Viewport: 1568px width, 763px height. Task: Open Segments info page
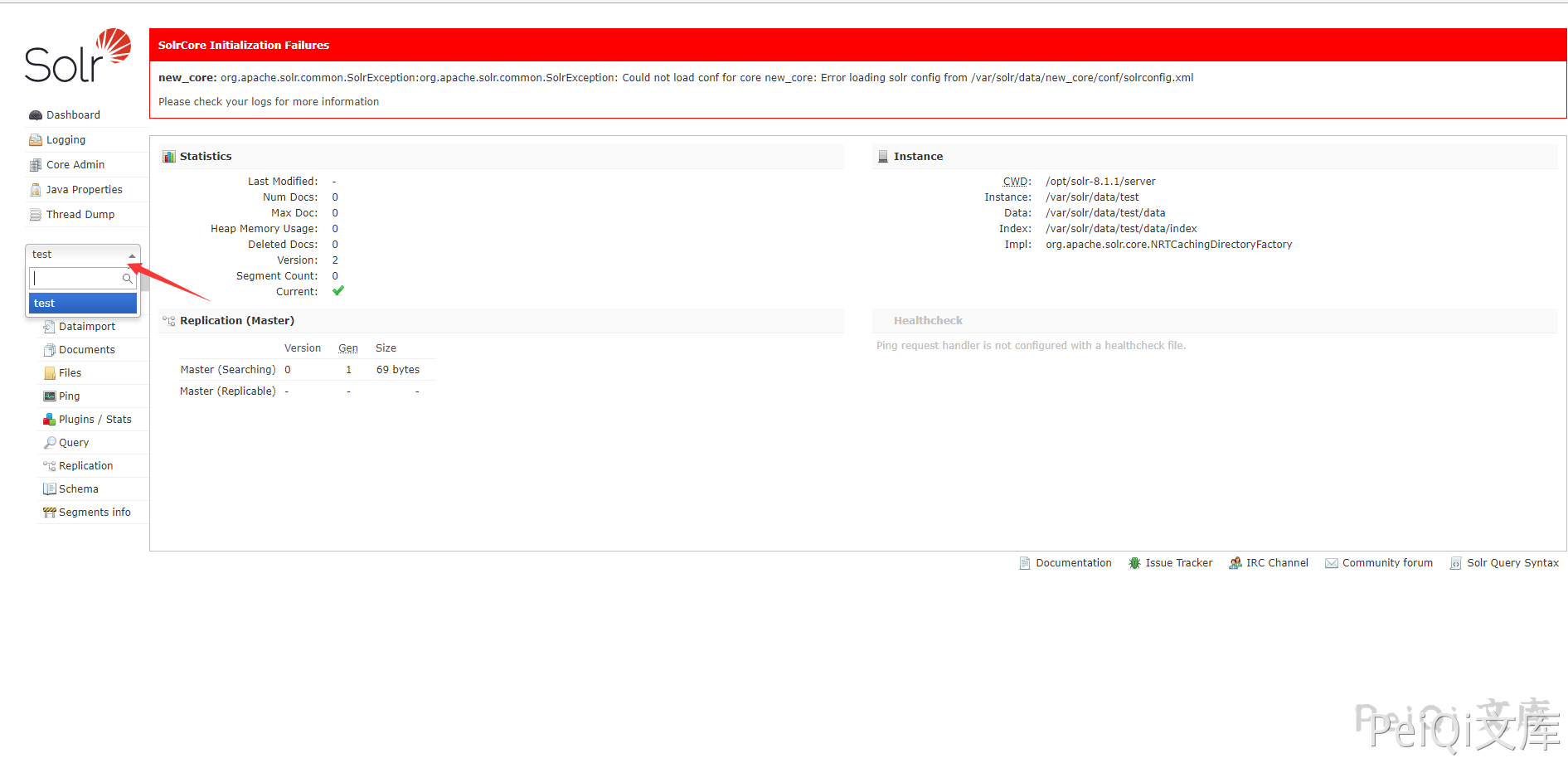click(95, 513)
